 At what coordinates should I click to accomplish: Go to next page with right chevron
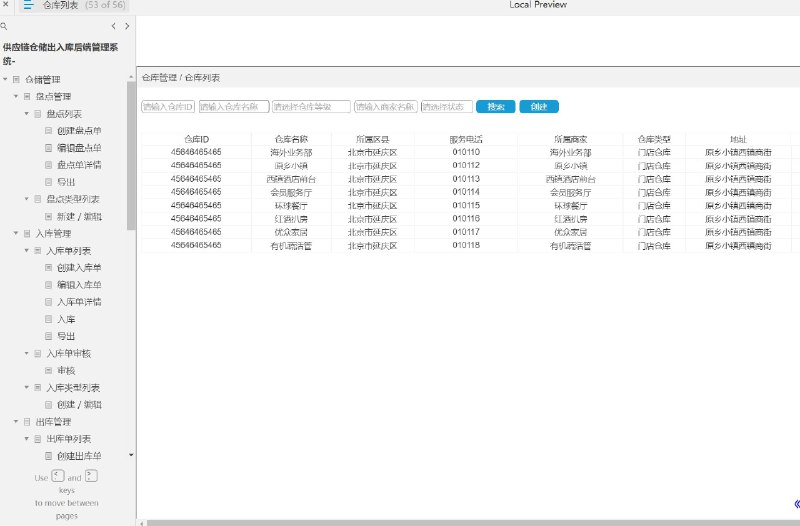coord(127,26)
